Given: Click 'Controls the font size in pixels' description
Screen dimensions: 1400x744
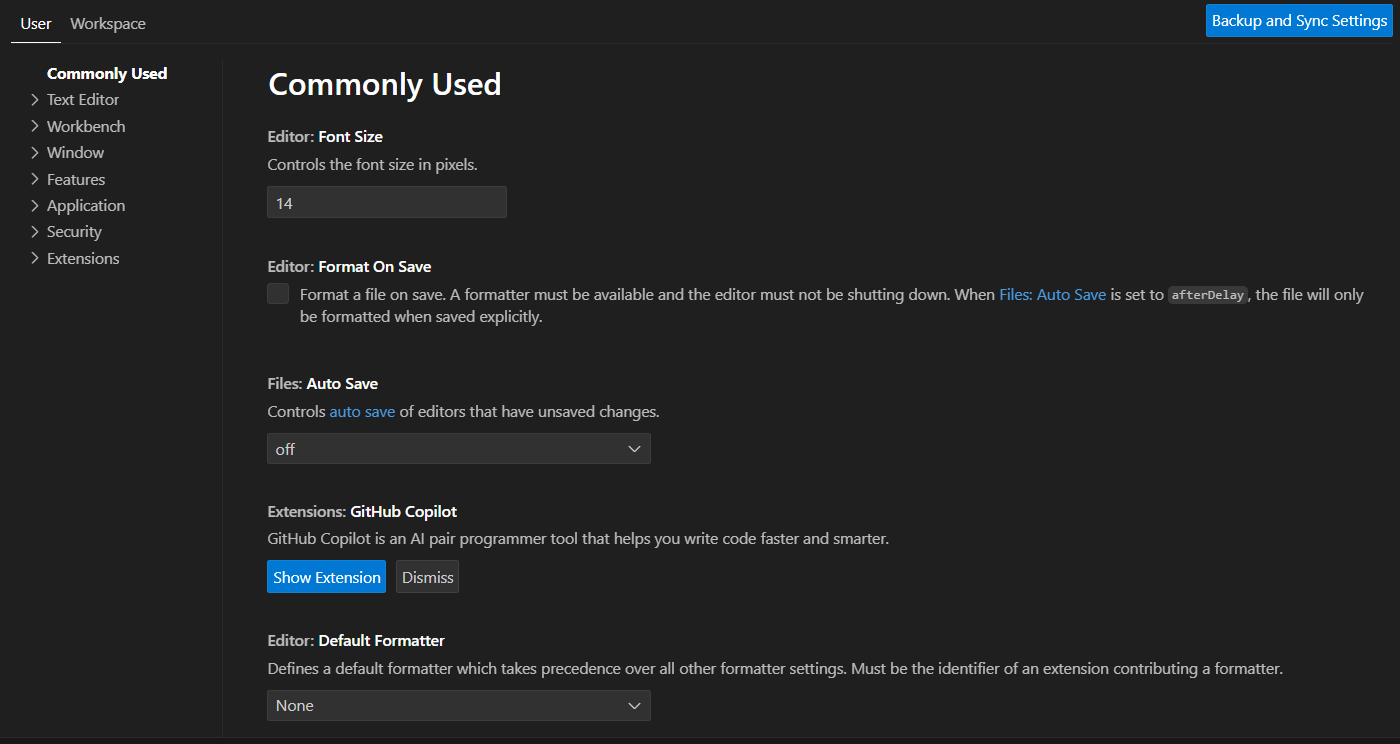Looking at the screenshot, I should click(372, 164).
